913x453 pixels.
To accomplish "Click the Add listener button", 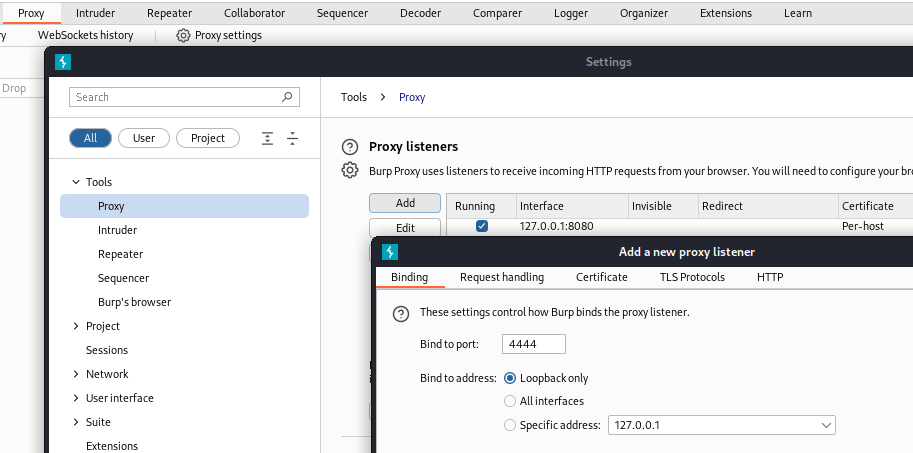I will coord(405,203).
